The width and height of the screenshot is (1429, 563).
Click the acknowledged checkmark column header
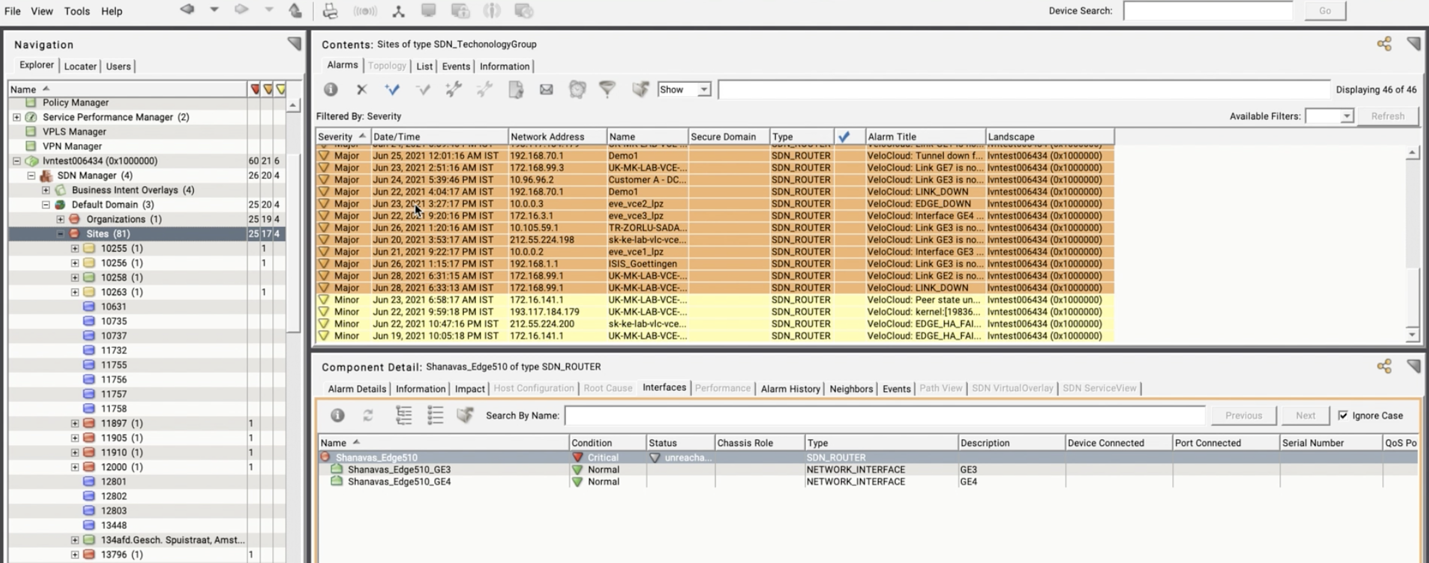coord(844,137)
